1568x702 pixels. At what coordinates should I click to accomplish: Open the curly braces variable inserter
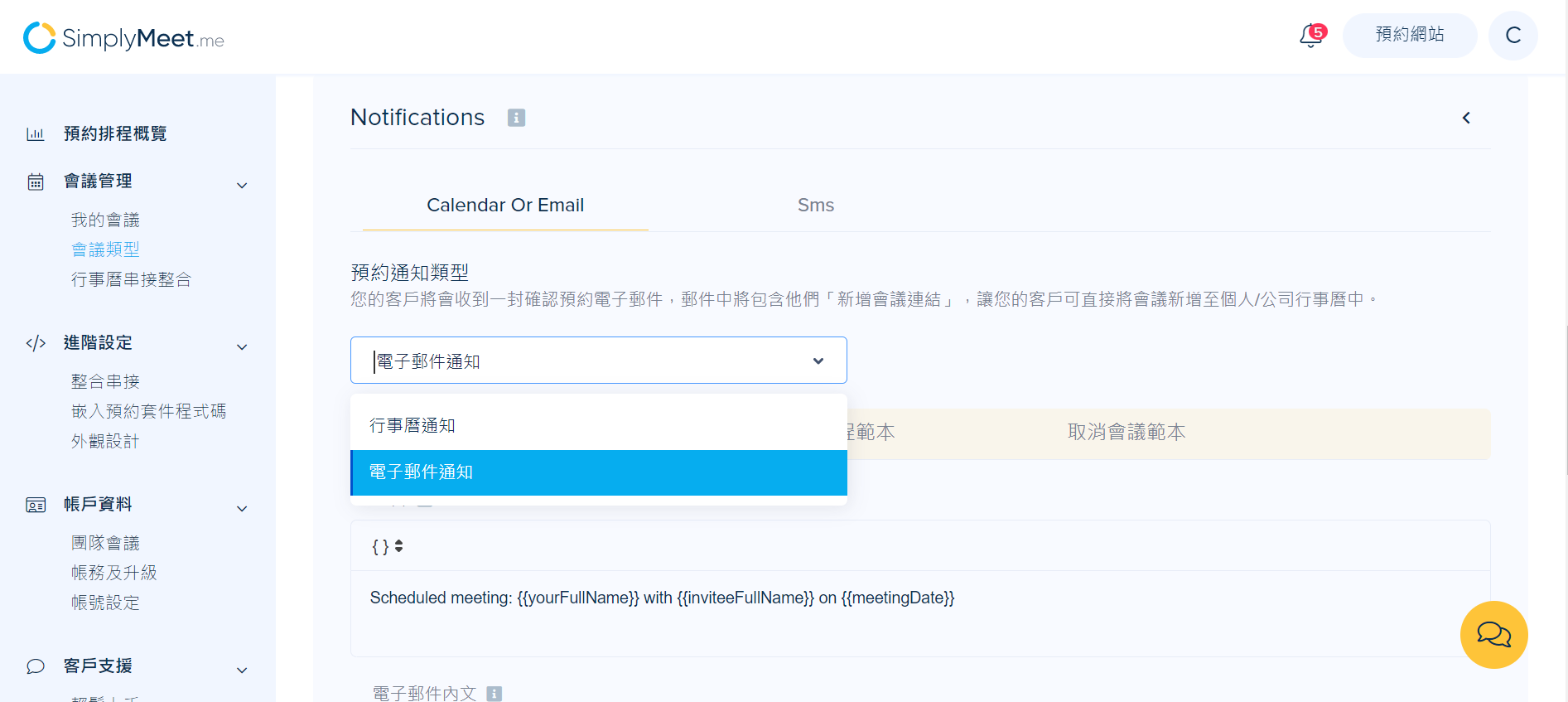click(x=387, y=546)
